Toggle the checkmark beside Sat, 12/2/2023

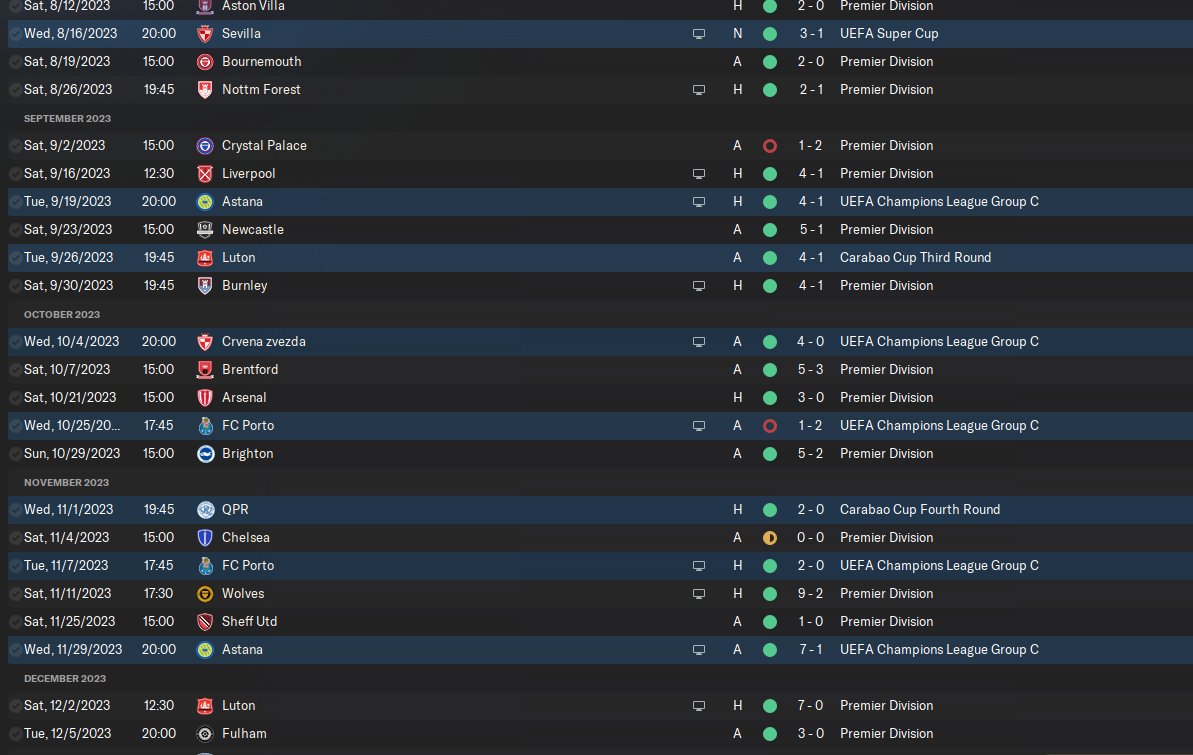click(15, 706)
